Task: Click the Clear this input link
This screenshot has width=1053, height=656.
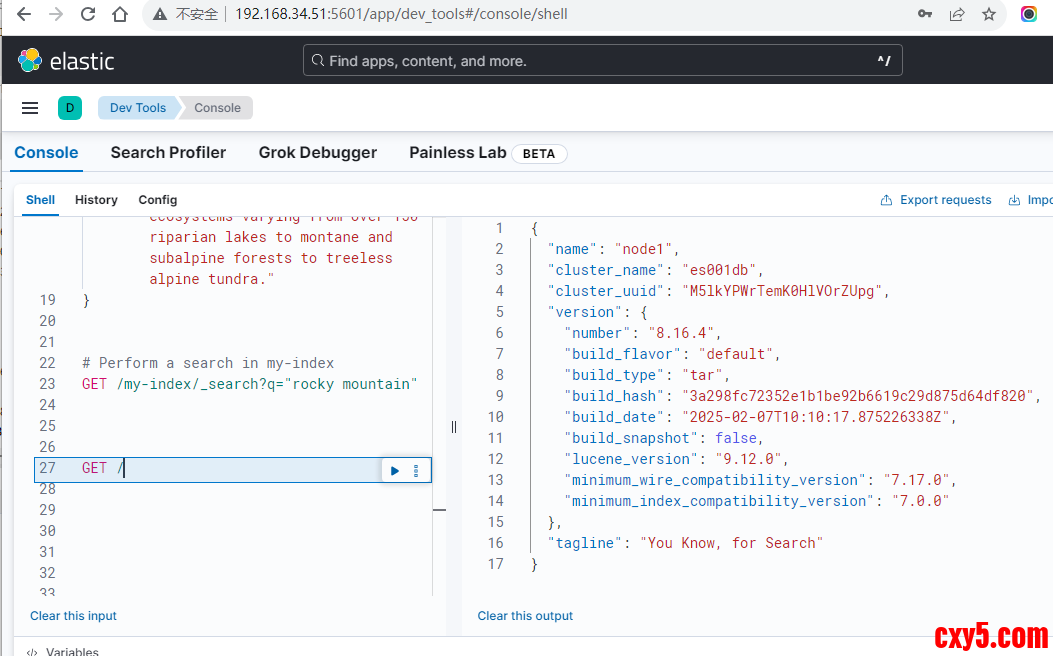Action: point(73,616)
